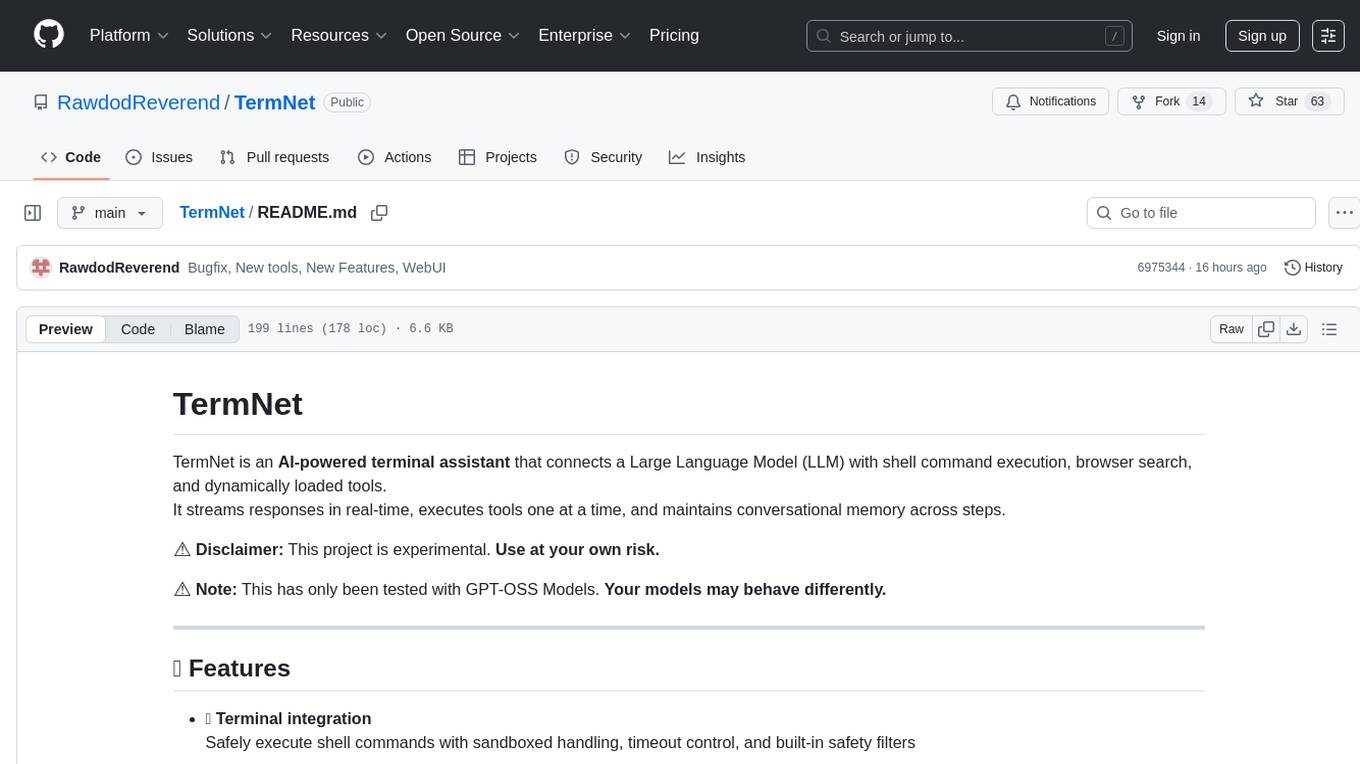This screenshot has width=1360, height=764.
Task: Open the more file actions menu
Action: (x=1344, y=213)
